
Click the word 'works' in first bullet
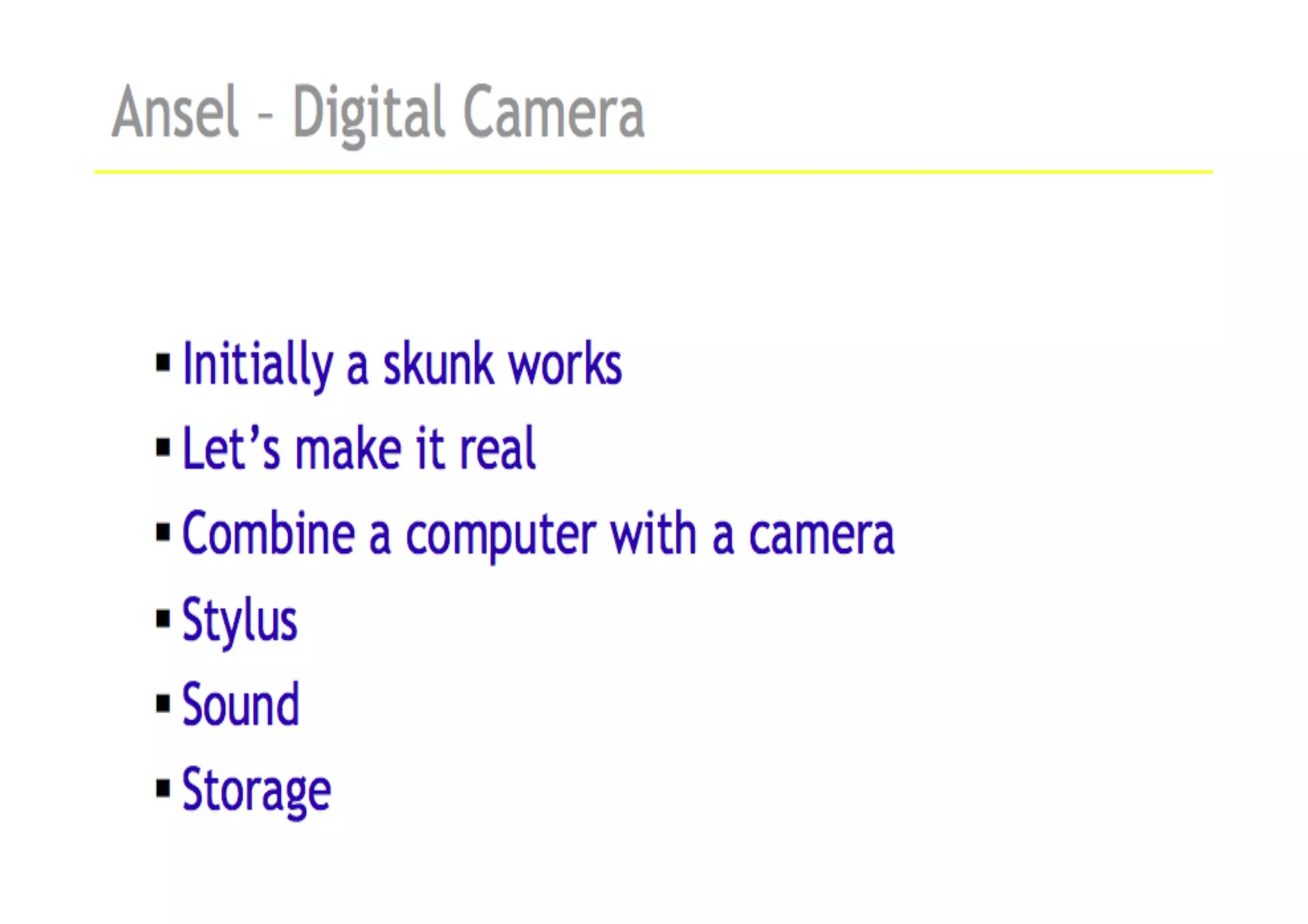coord(565,364)
